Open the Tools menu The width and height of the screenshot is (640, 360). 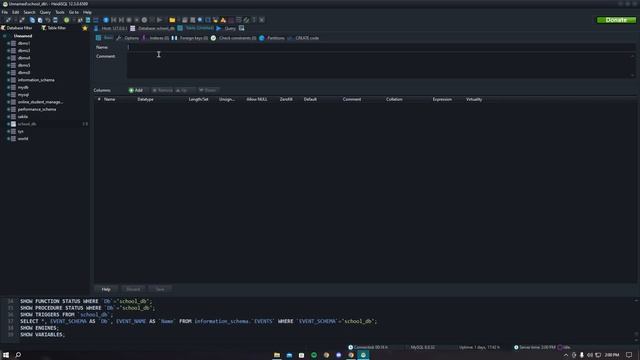(60, 12)
